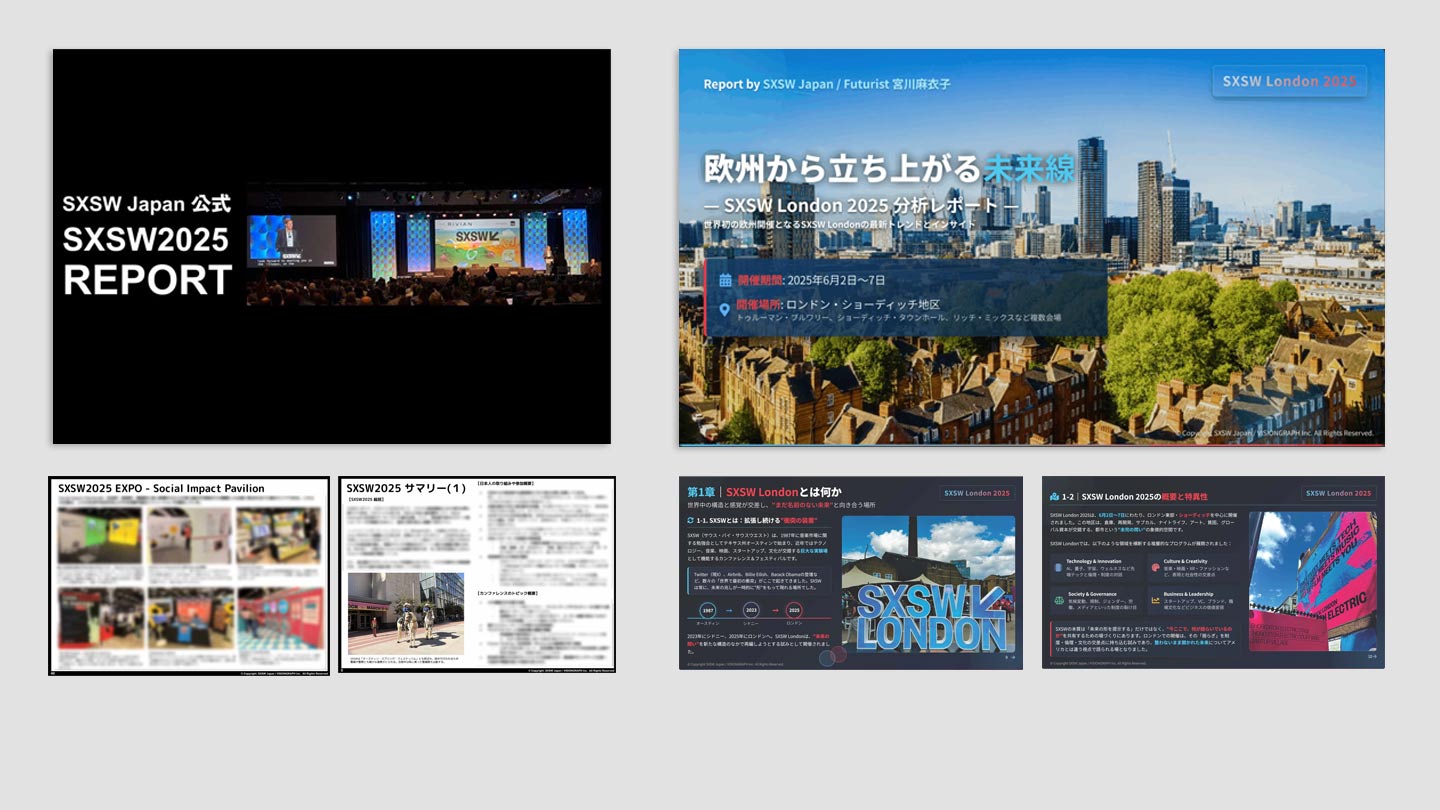Click the 'SXSW2025 EXPO - Social Impact Pavilion' title

click(161, 488)
